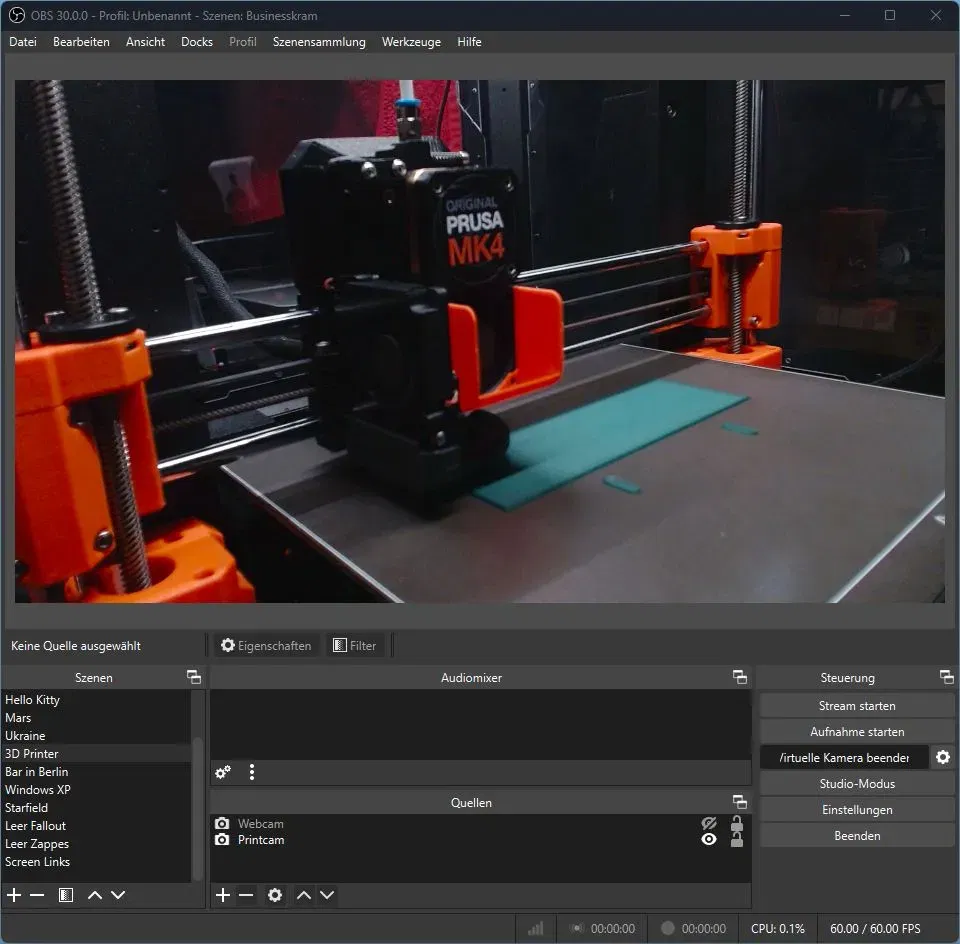Screen dimensions: 960x944
Task: Open the Hilfe menu
Action: [x=469, y=42]
